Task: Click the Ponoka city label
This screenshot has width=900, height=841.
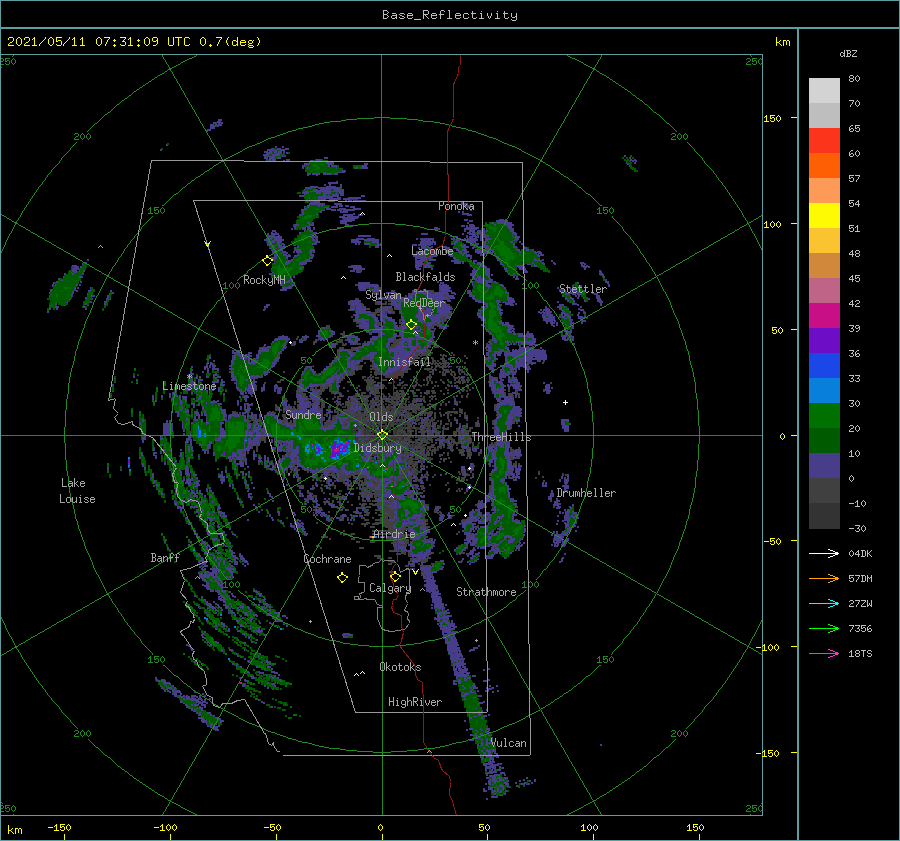Action: 456,206
